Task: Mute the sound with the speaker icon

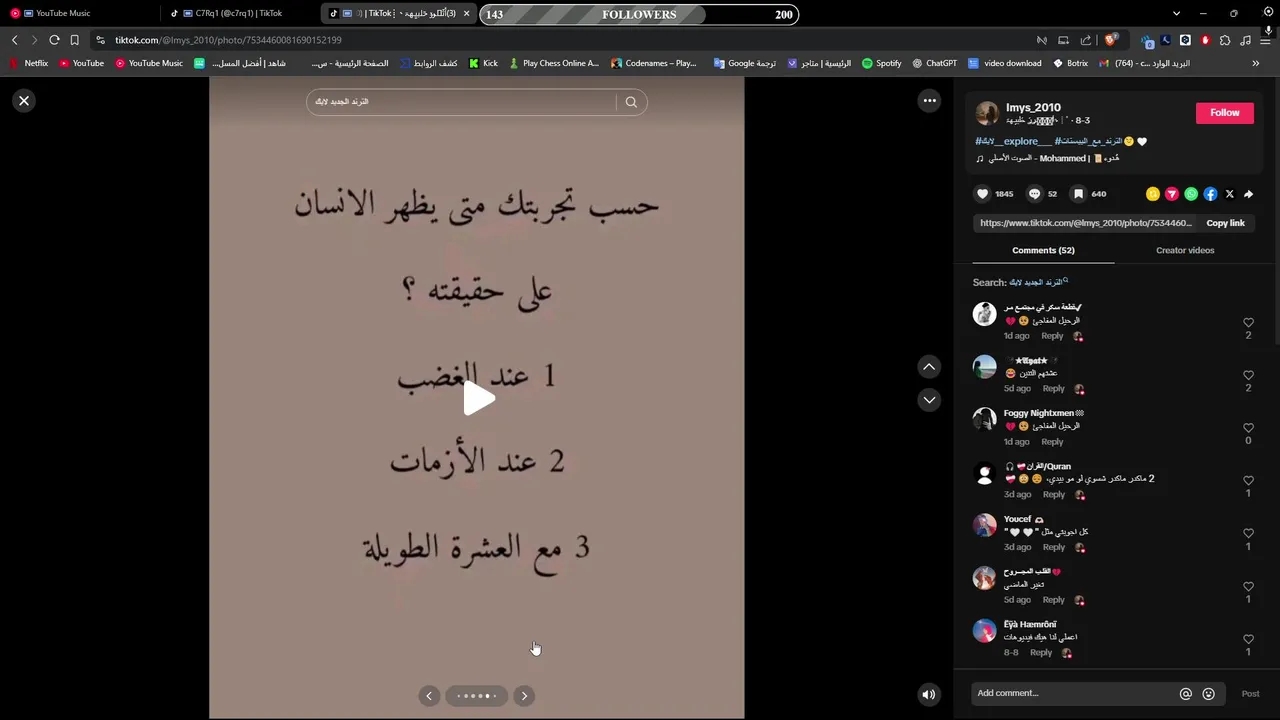Action: (x=929, y=694)
